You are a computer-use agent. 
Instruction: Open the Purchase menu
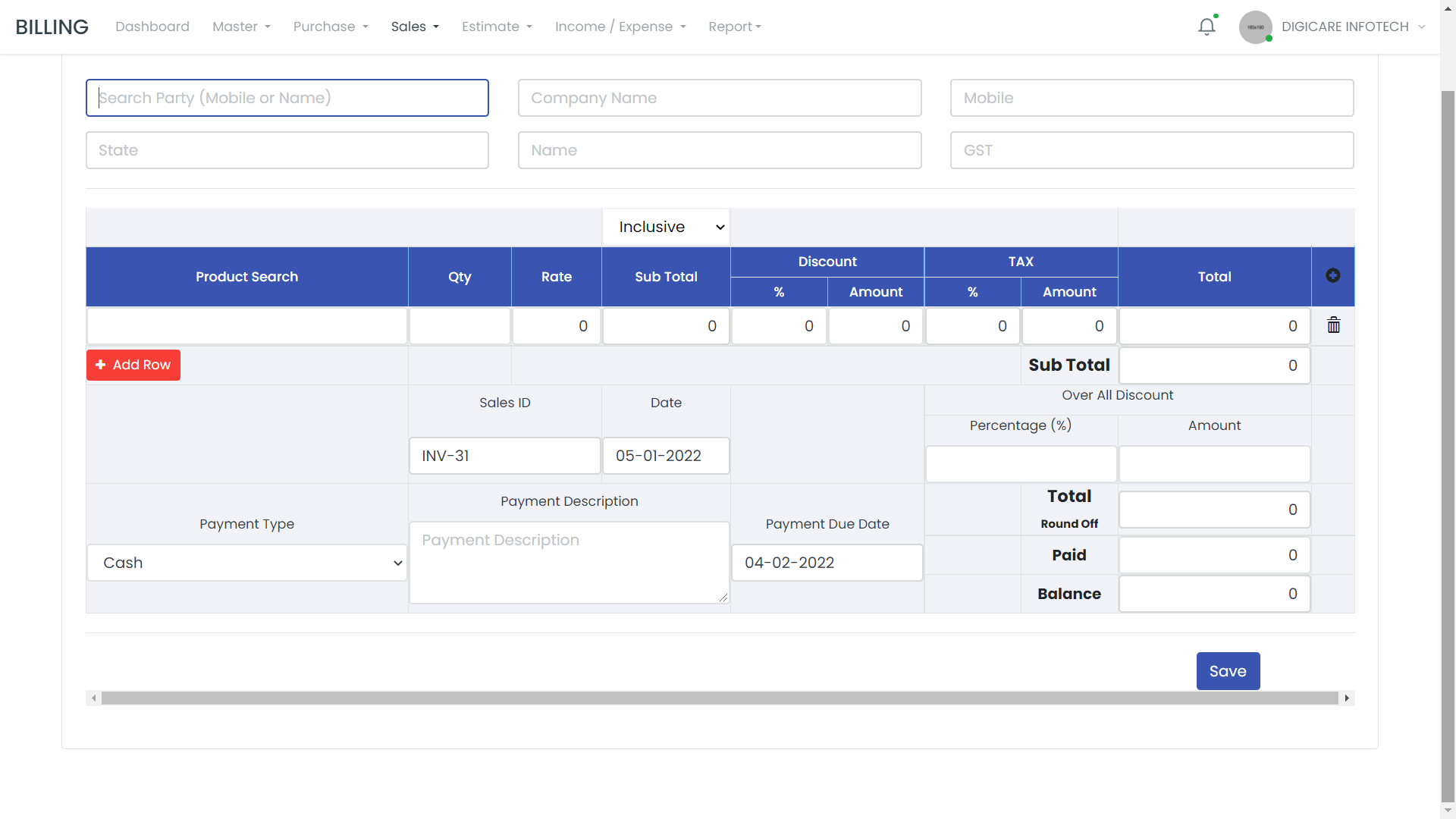coord(330,27)
